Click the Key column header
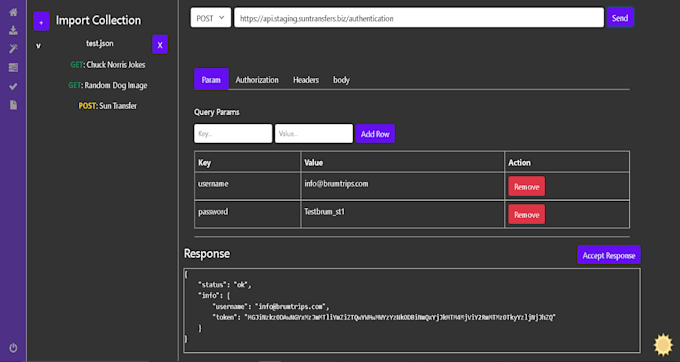Viewport: 680px width, 362px height. click(x=247, y=162)
